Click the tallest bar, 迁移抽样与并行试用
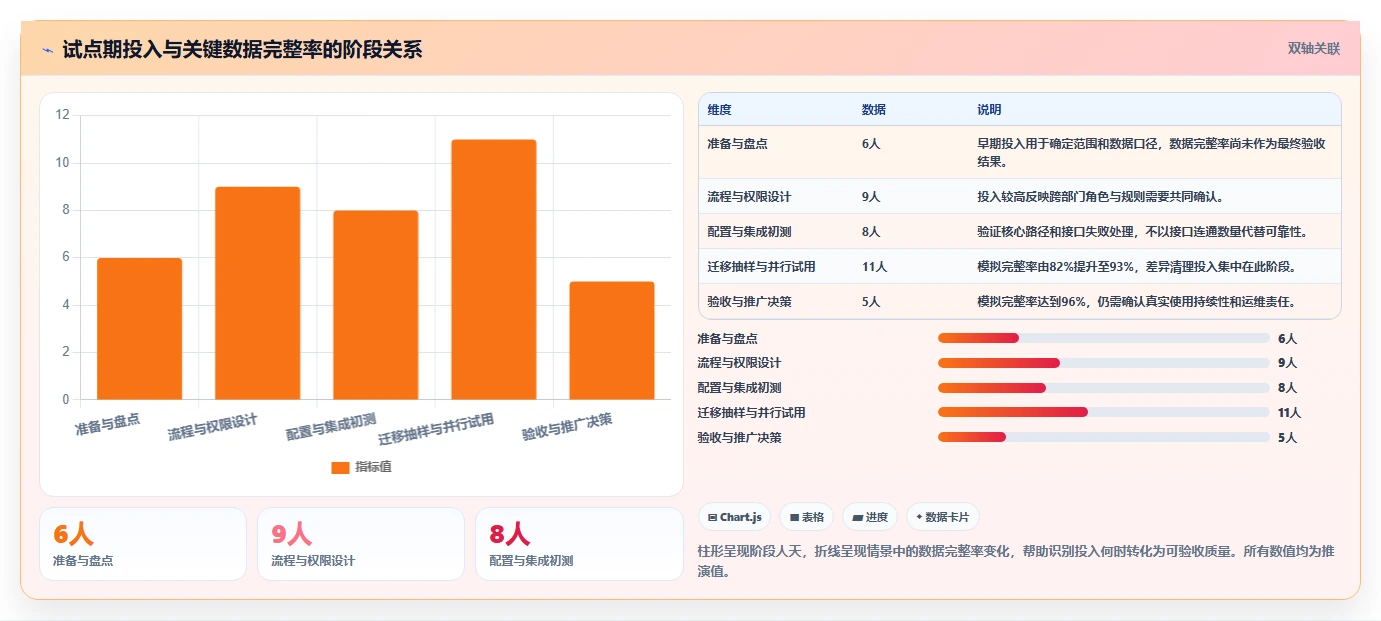Screen dimensions: 1381x621 [493, 270]
